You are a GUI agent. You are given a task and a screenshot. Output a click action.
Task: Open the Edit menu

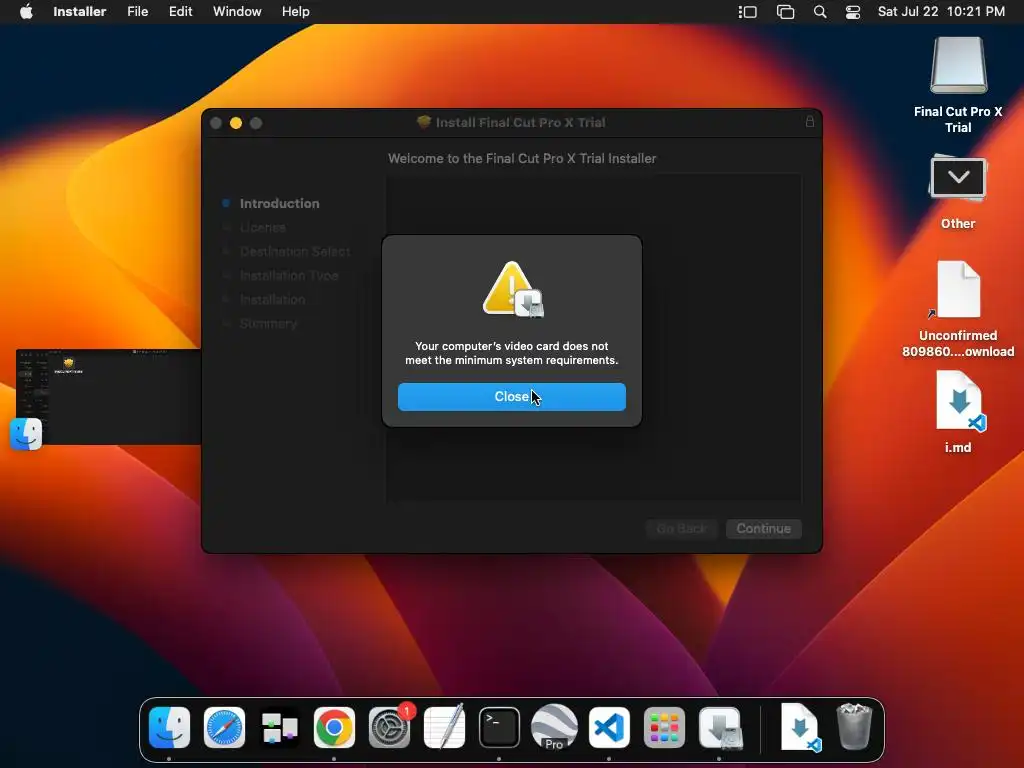(x=180, y=12)
